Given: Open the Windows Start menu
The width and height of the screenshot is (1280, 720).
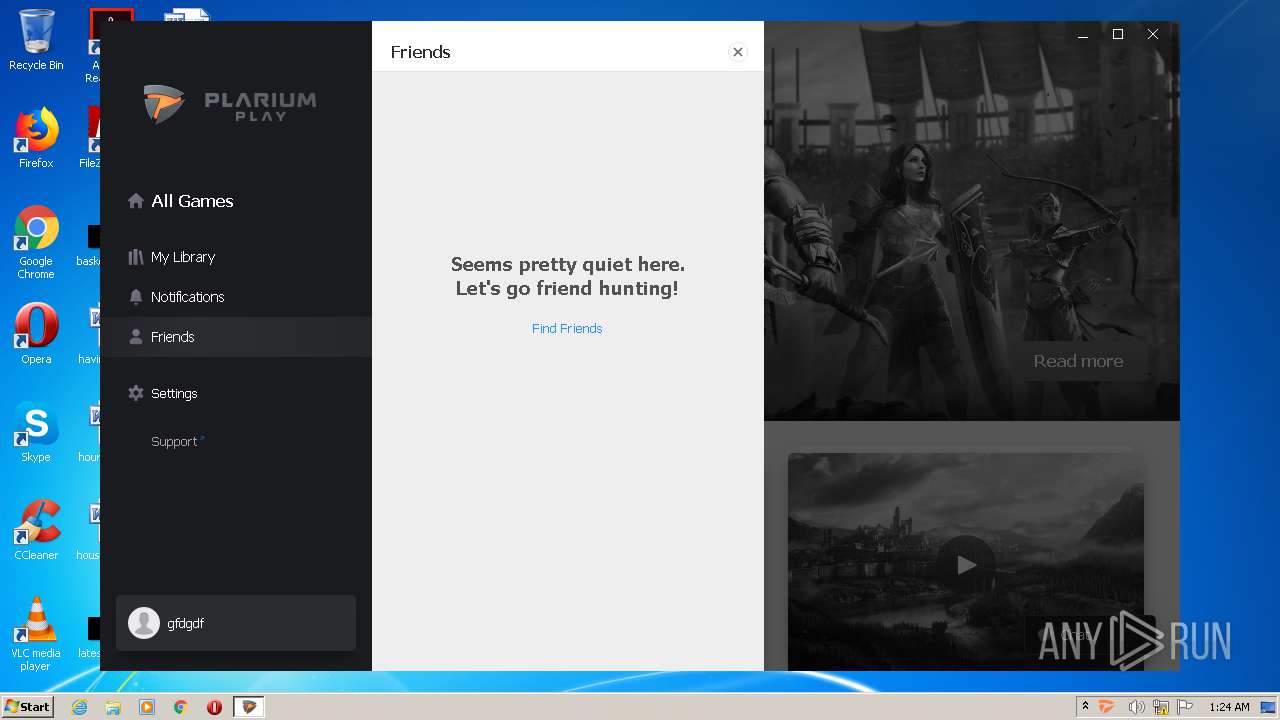Looking at the screenshot, I should point(28,707).
